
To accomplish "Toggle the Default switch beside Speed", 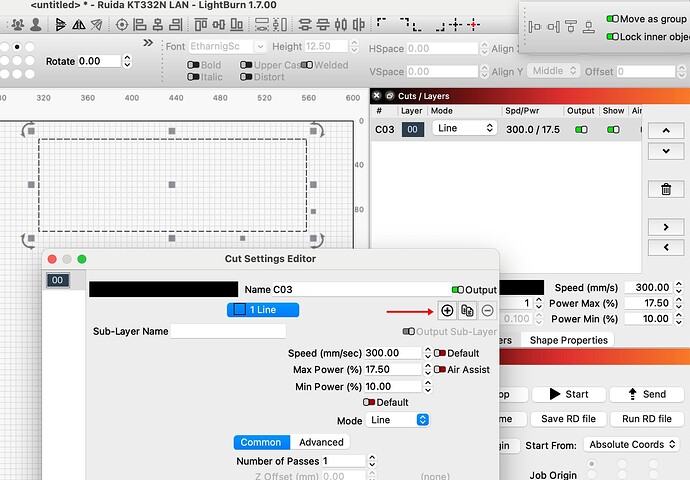I will (x=440, y=353).
